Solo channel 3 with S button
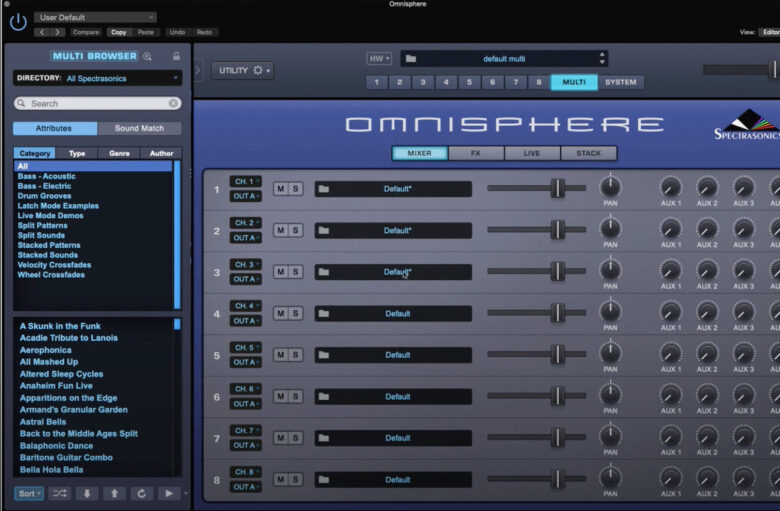The image size is (780, 511). click(x=295, y=272)
